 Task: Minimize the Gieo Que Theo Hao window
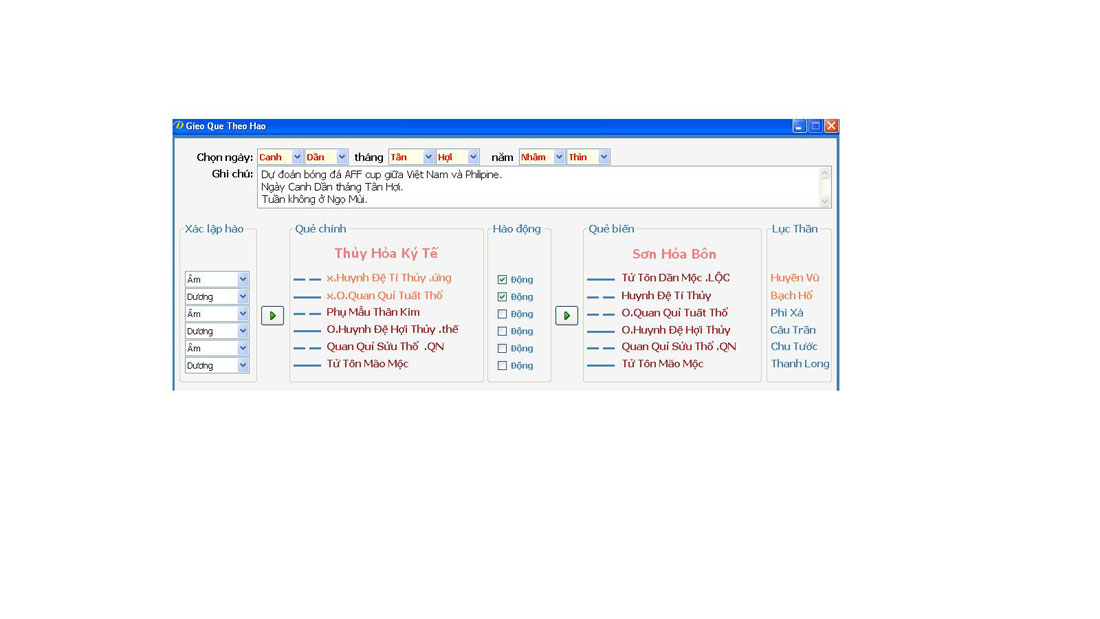point(799,126)
